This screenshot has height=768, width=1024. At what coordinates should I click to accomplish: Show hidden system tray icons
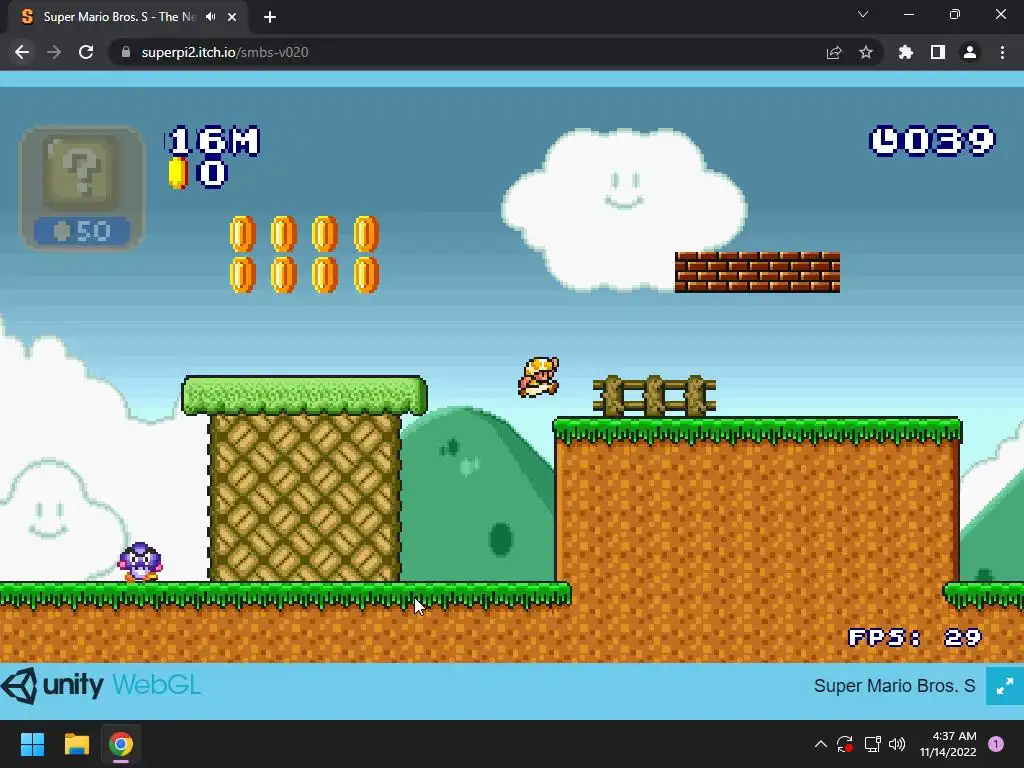click(x=821, y=744)
